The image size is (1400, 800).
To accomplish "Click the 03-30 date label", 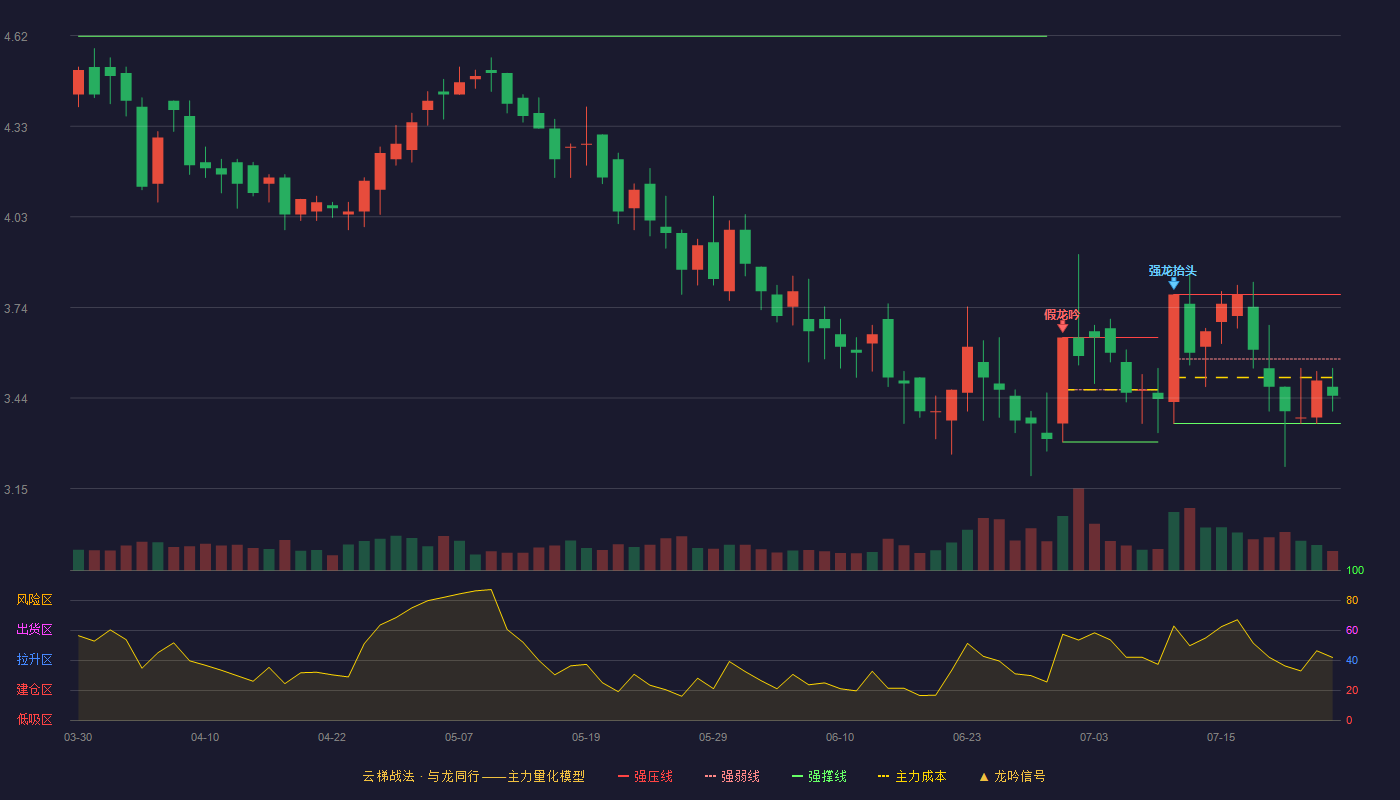I will click(x=78, y=737).
